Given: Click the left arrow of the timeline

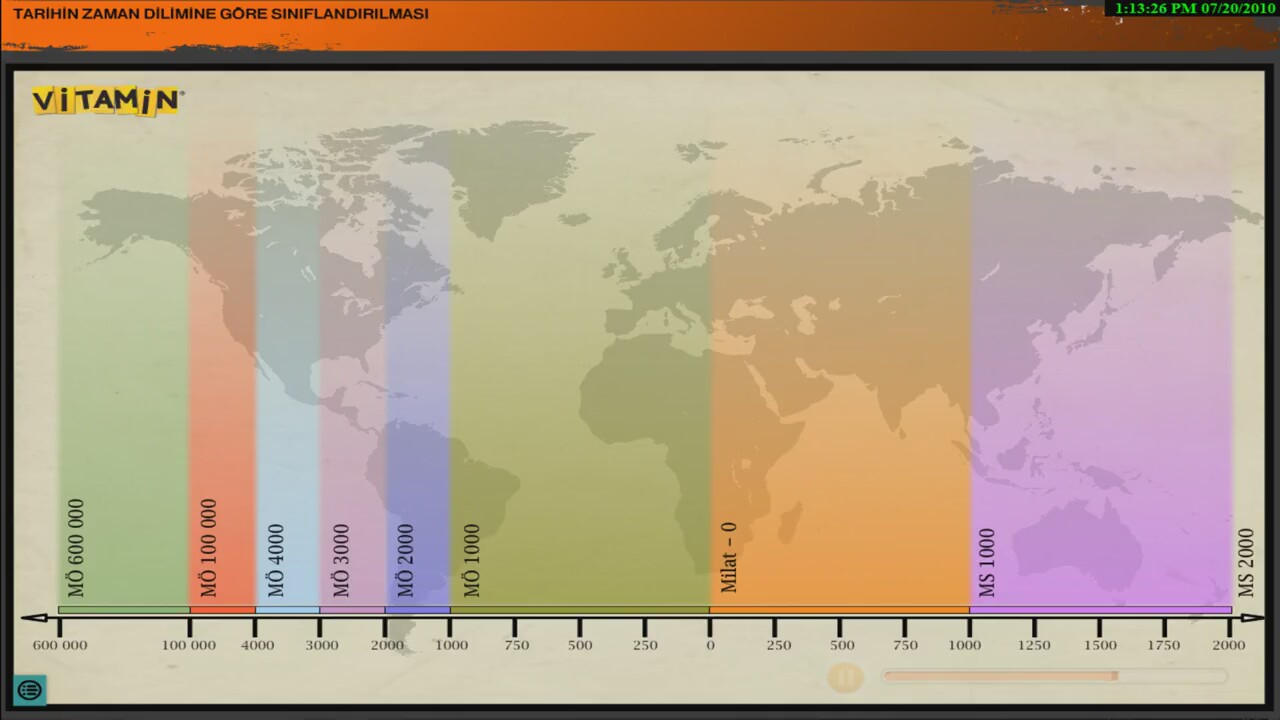Looking at the screenshot, I should click(x=34, y=618).
